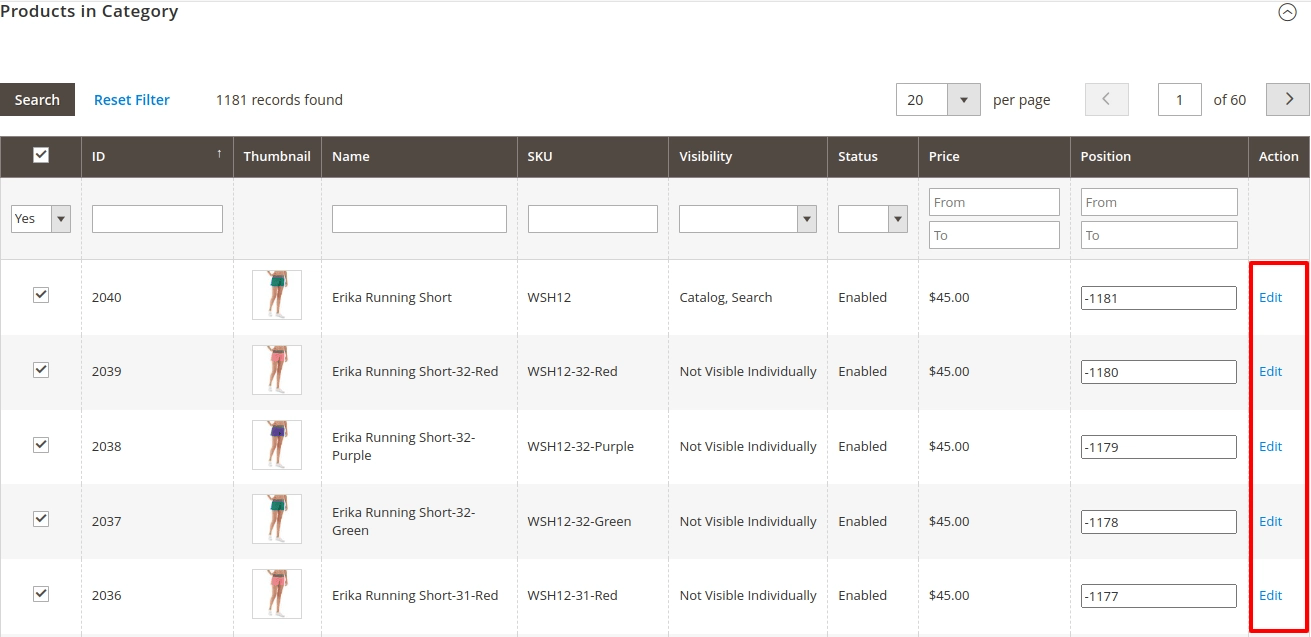Screen dimensions: 1311x637
Task: Click Edit for product WSH12-32-Red
Action: click(x=1270, y=371)
